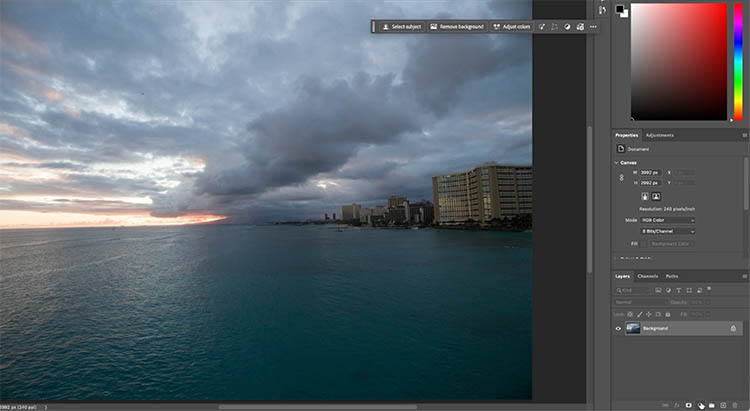Click the lock icon on Background layer
The image size is (750, 411).
pos(733,328)
